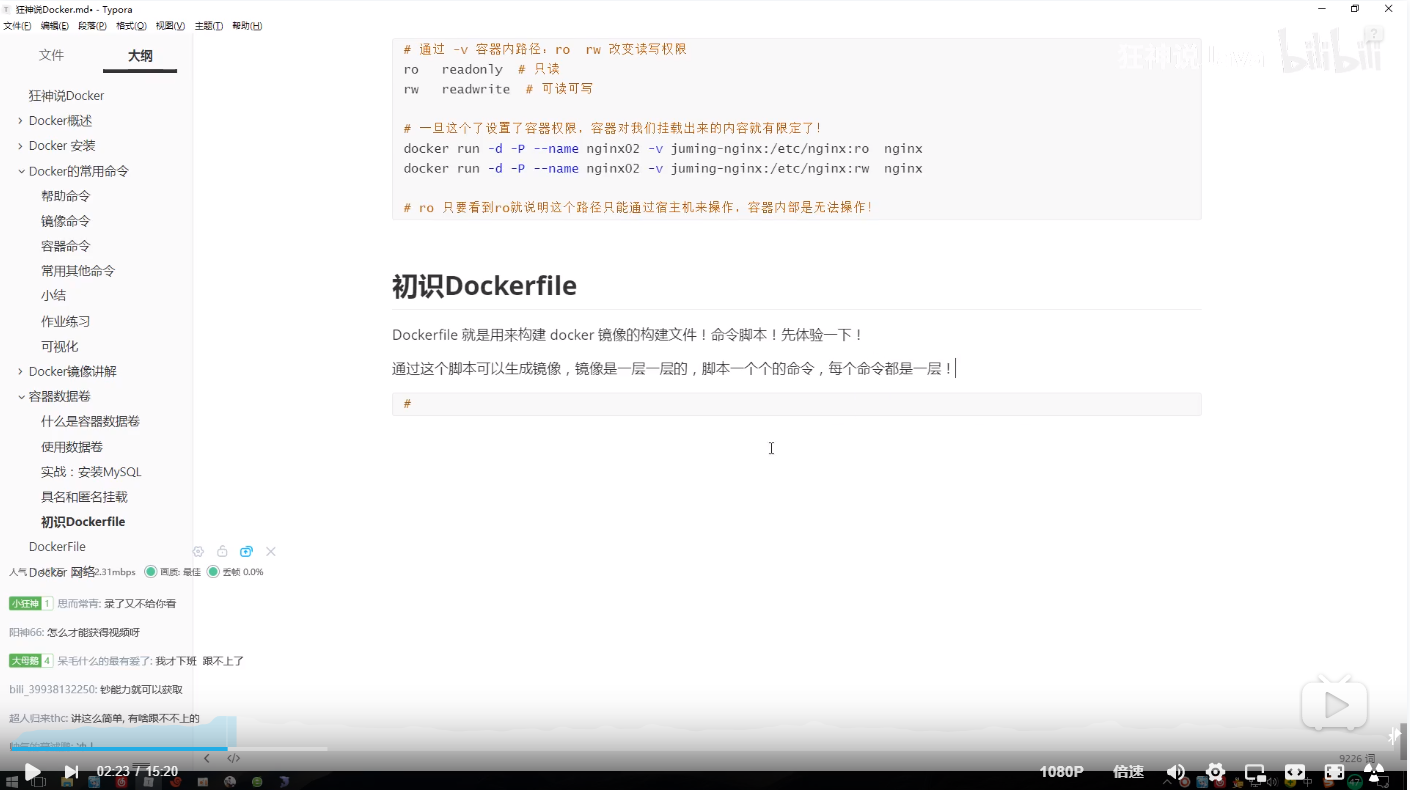1410x790 pixels.
Task: Toggle wide screen mode in the player
Action: tap(1295, 772)
